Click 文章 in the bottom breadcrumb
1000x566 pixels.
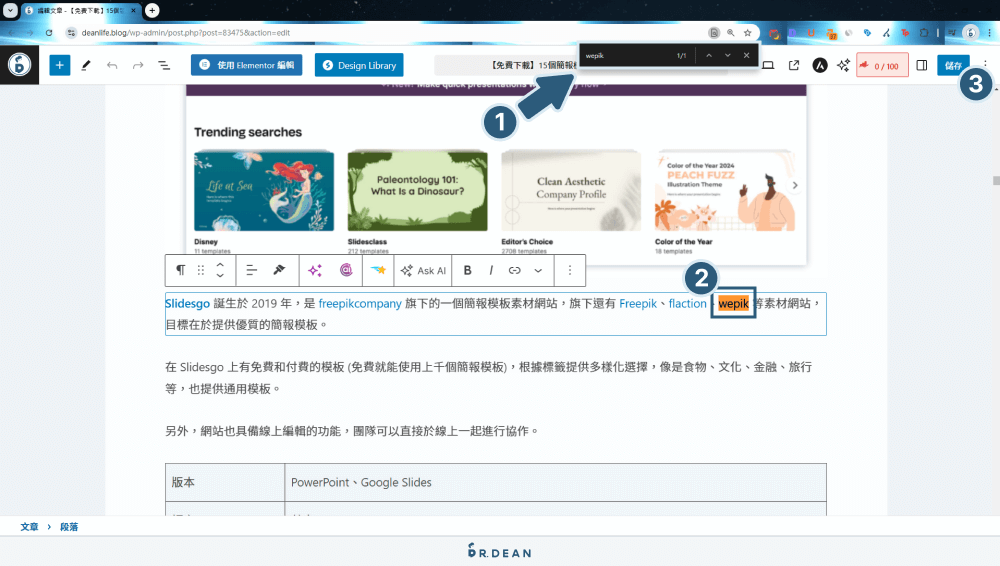pos(29,526)
